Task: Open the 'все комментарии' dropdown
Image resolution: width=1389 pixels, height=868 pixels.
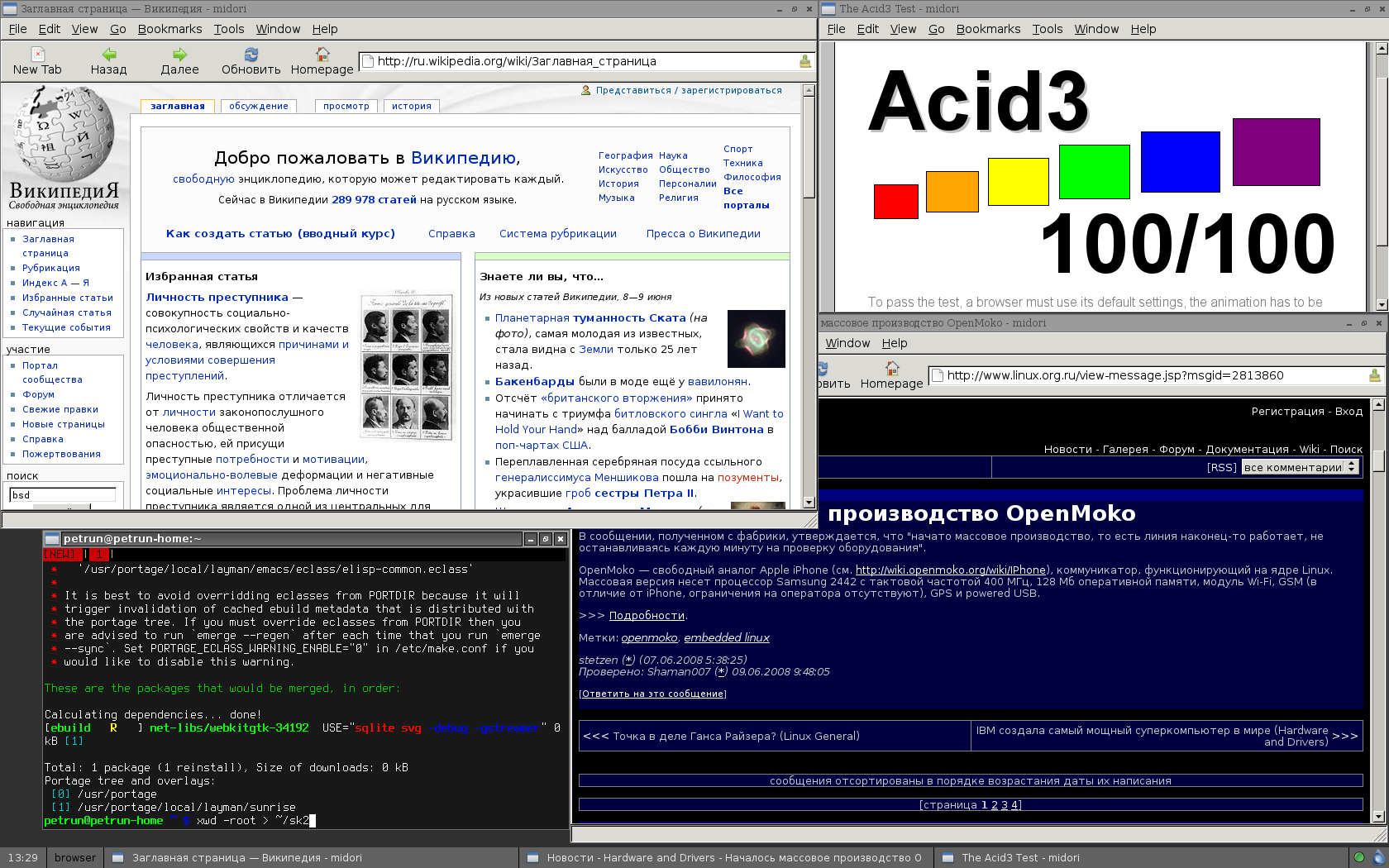Action: tap(1300, 467)
